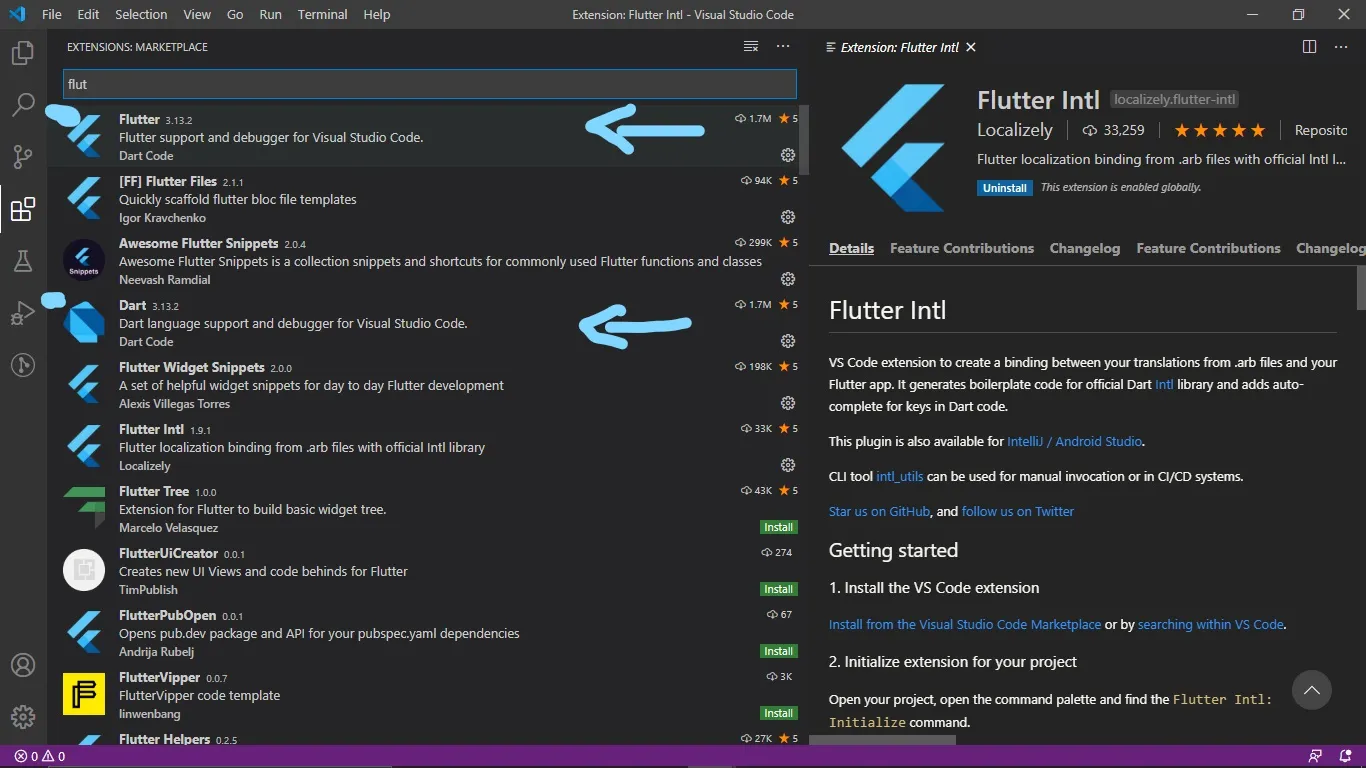Click the errors and warnings status indicator
Screen dimensions: 1366x768
[40, 756]
